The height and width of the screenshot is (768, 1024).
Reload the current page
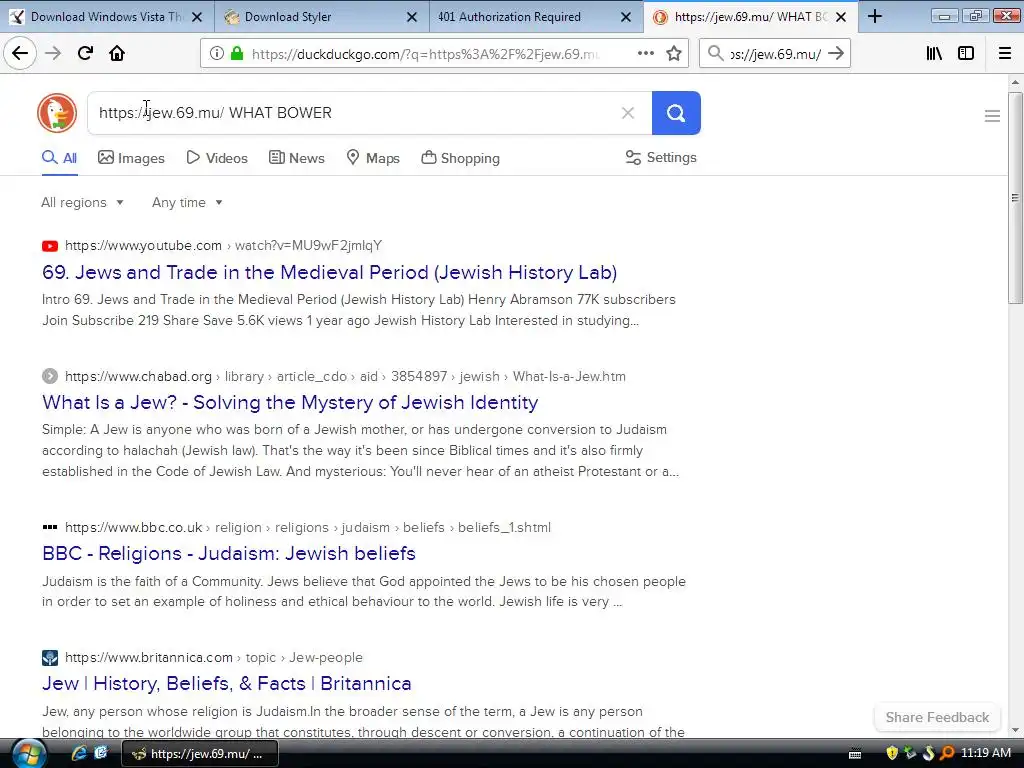(85, 54)
